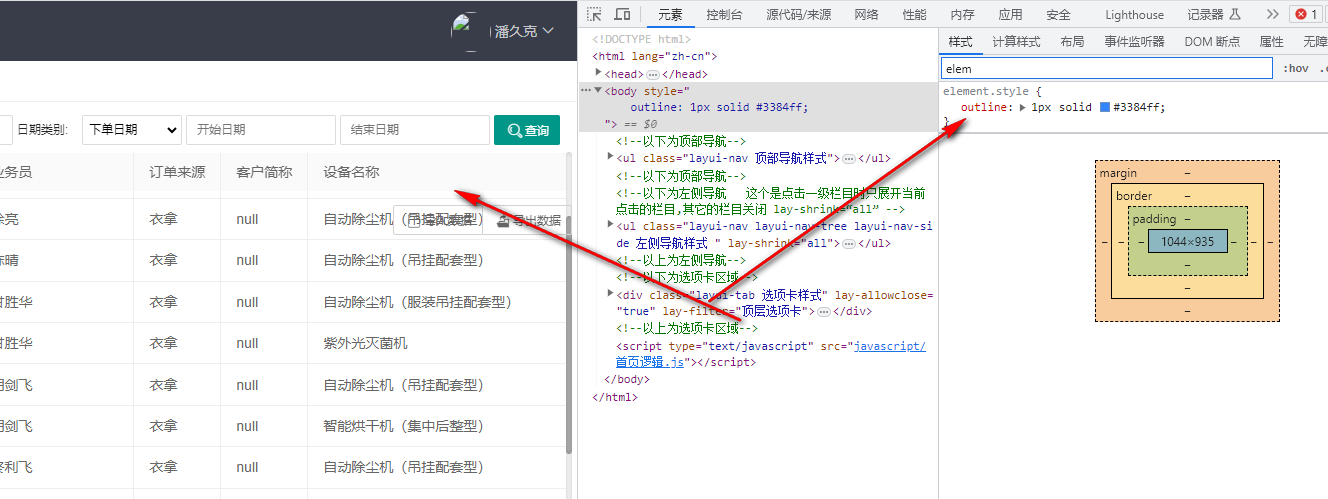Open the DOM 断点 sub-tab
The image size is (1328, 499).
coord(1212,42)
